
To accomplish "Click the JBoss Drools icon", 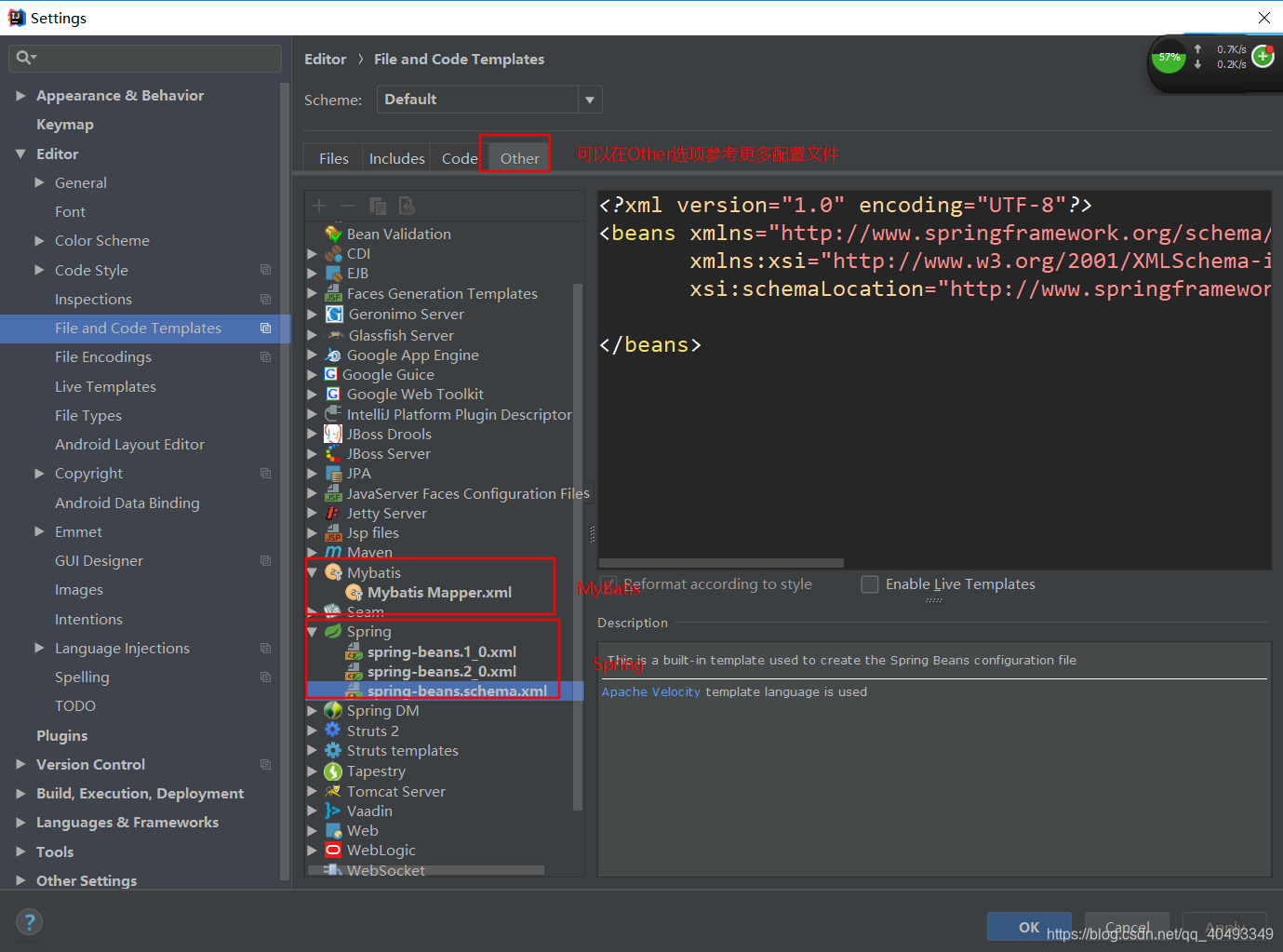I will tap(333, 434).
